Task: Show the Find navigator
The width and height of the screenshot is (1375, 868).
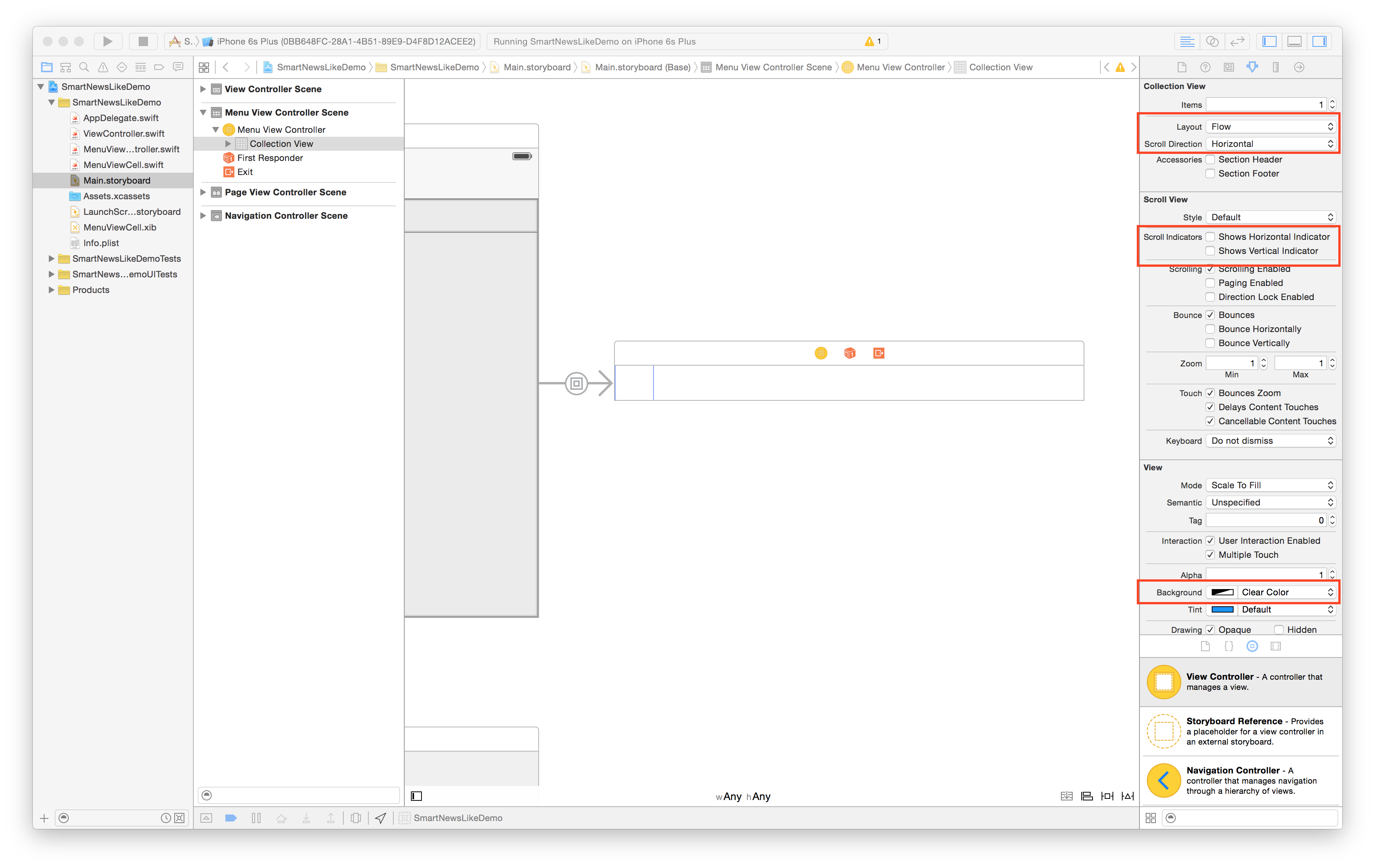Action: 84,67
